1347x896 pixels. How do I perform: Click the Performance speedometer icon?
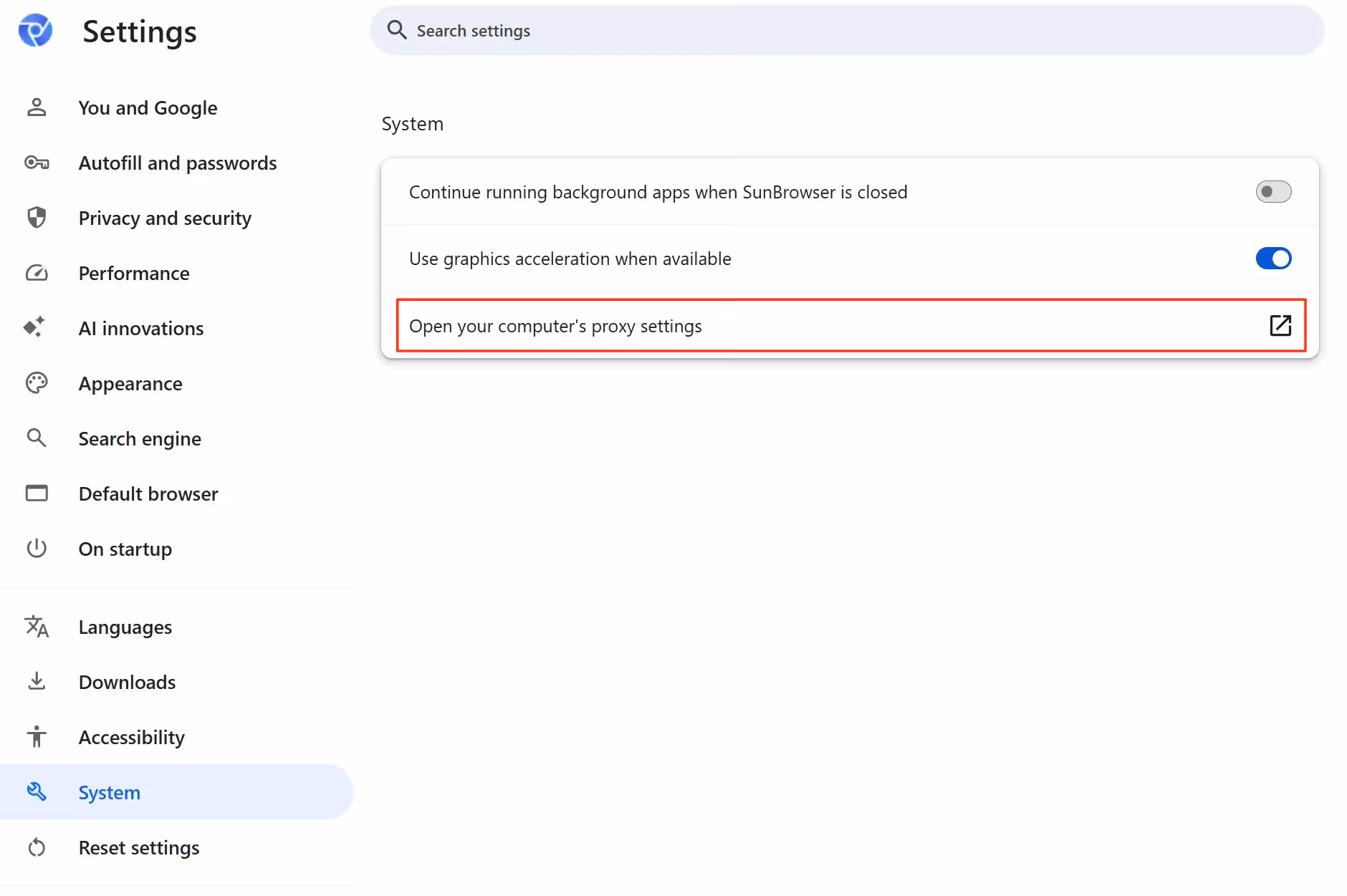pyautogui.click(x=36, y=273)
